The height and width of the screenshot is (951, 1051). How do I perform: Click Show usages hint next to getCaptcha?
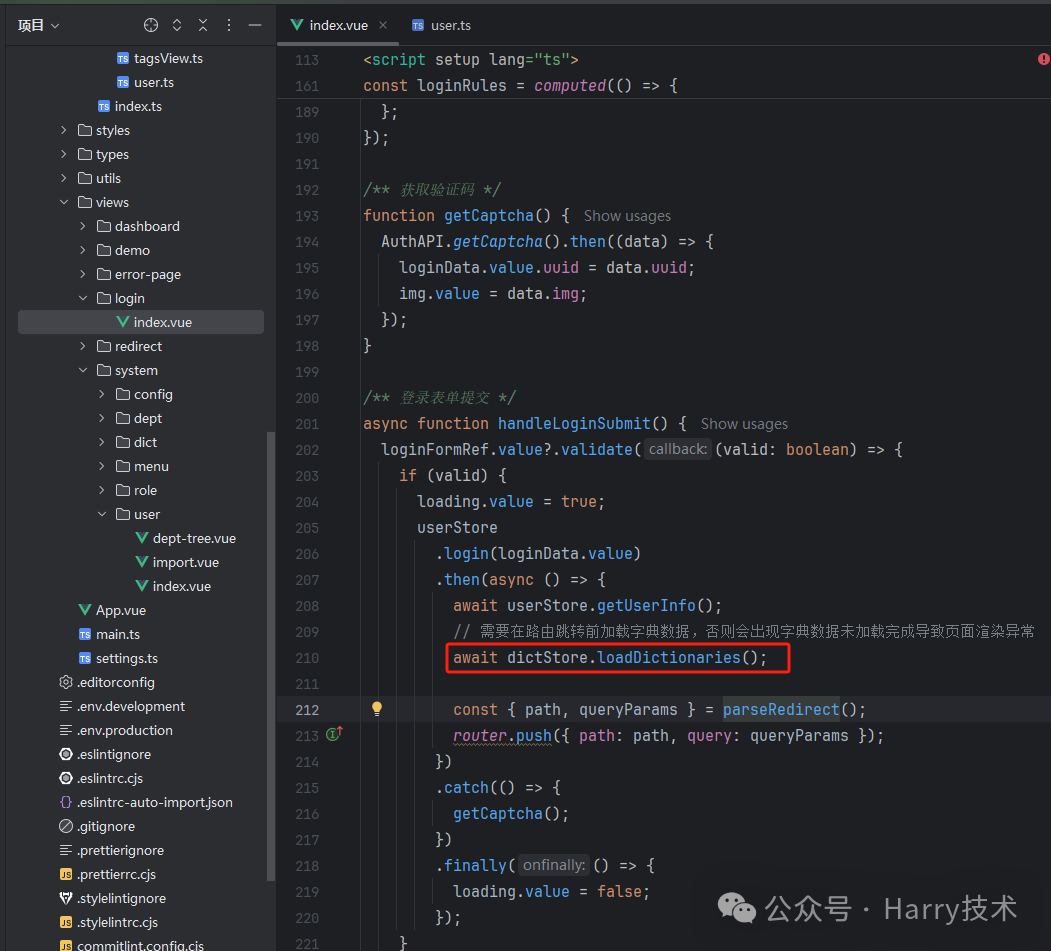627,216
